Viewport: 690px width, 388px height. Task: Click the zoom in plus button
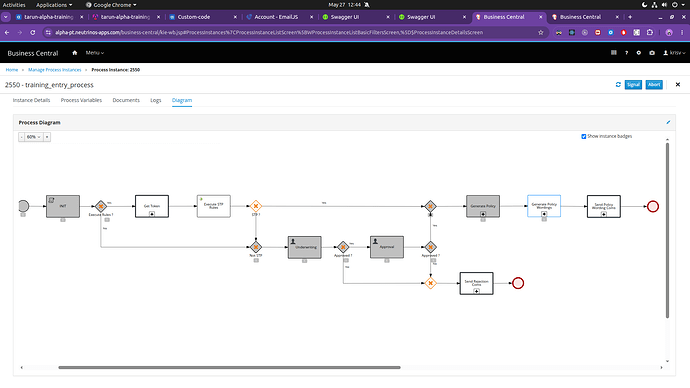47,137
